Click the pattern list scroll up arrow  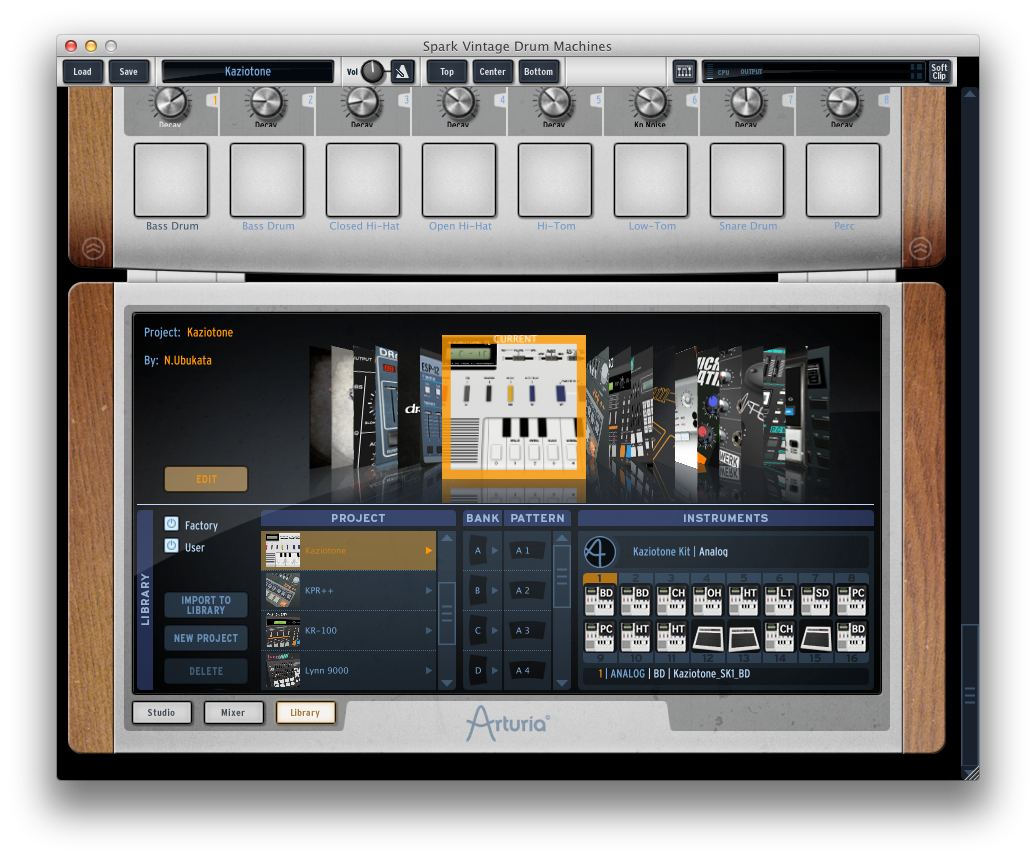(x=562, y=539)
